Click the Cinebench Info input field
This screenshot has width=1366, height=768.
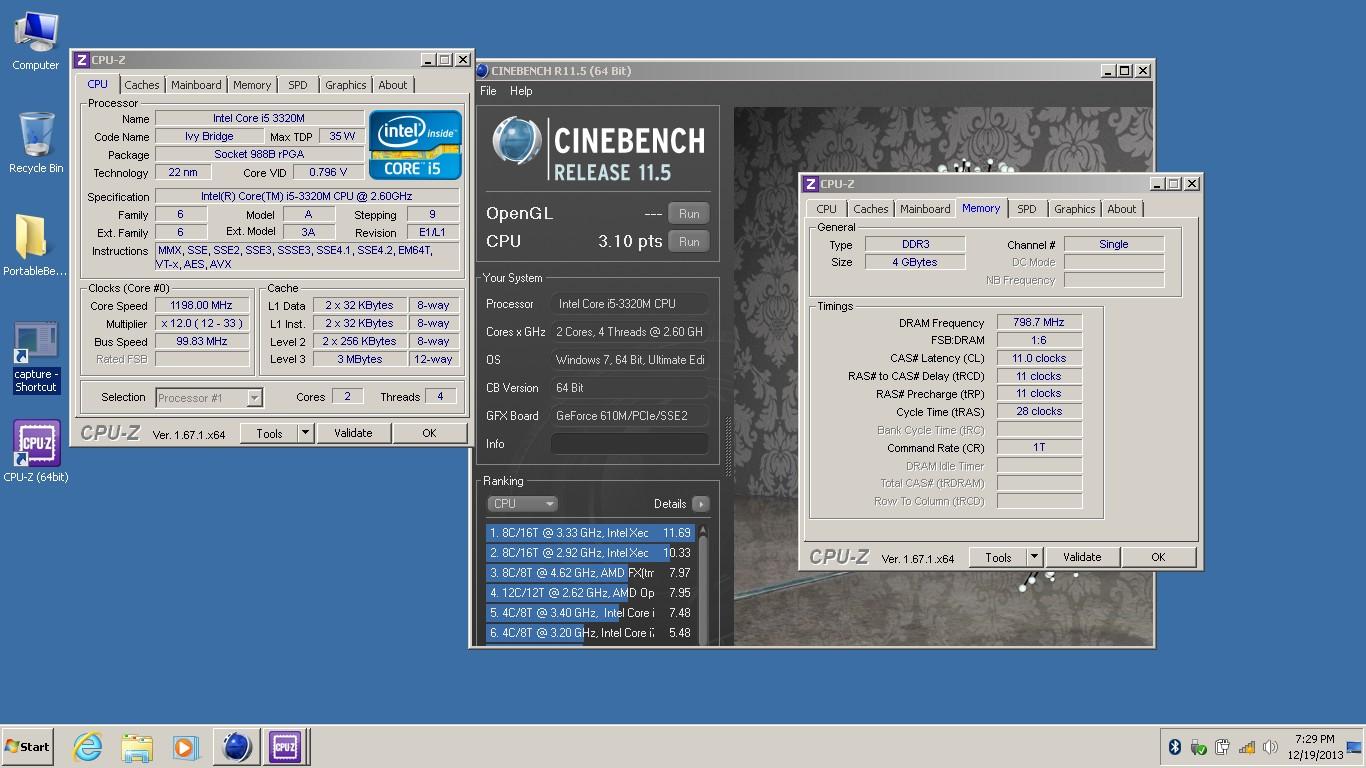point(630,444)
